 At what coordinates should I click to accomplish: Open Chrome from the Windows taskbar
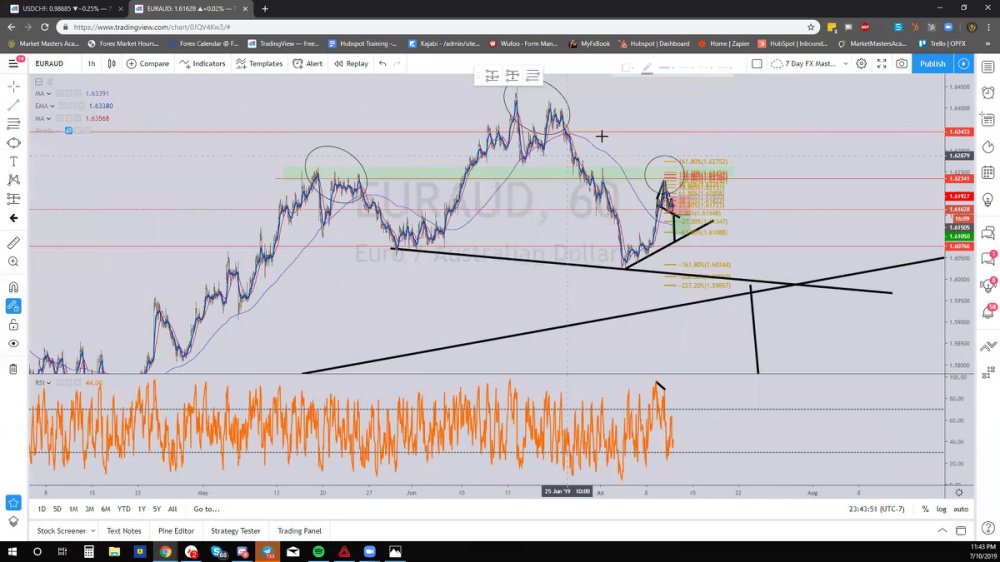[165, 552]
